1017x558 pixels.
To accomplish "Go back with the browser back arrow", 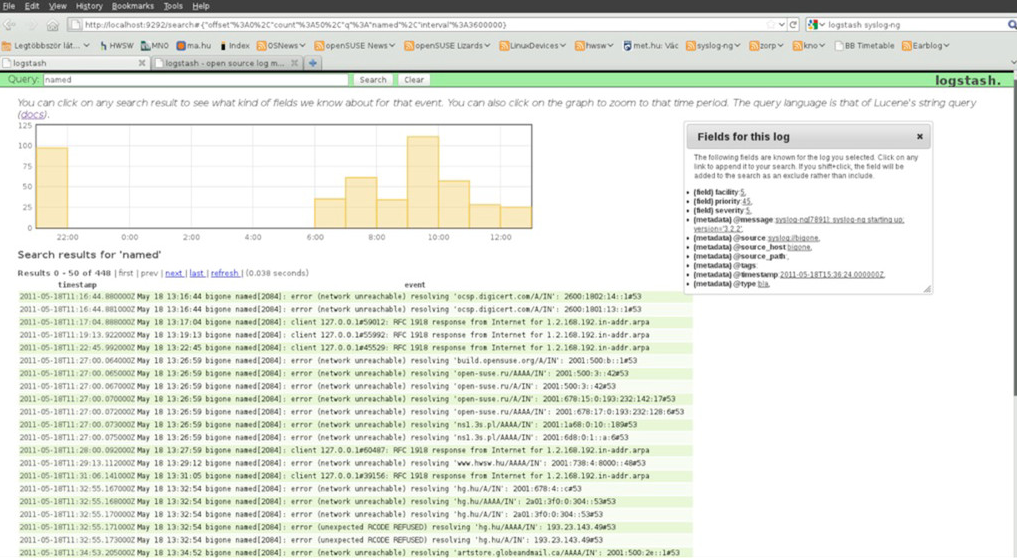I will click(10, 25).
